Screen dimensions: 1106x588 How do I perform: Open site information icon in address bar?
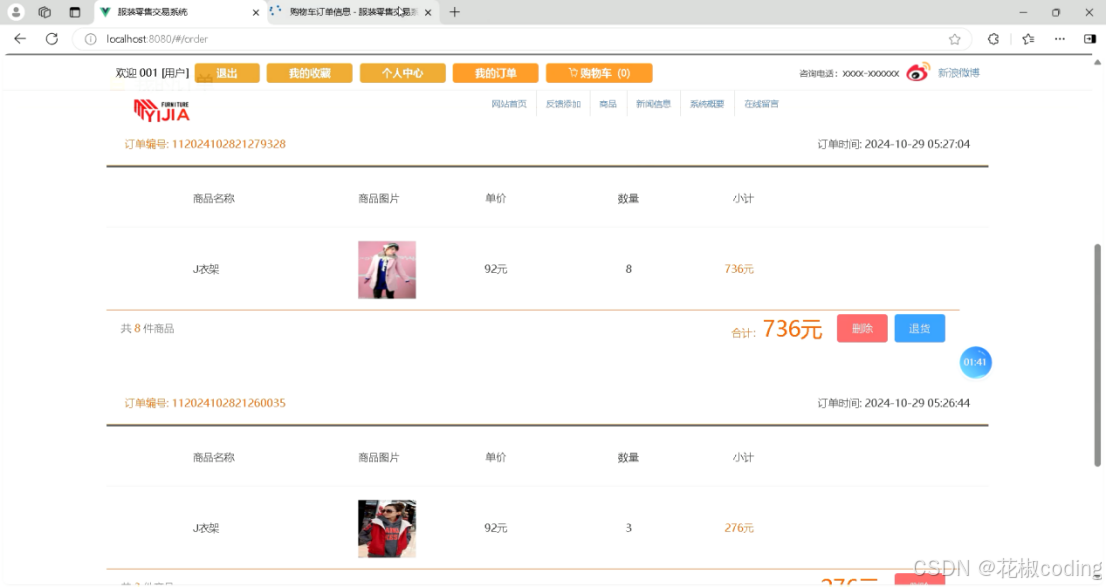pos(90,39)
